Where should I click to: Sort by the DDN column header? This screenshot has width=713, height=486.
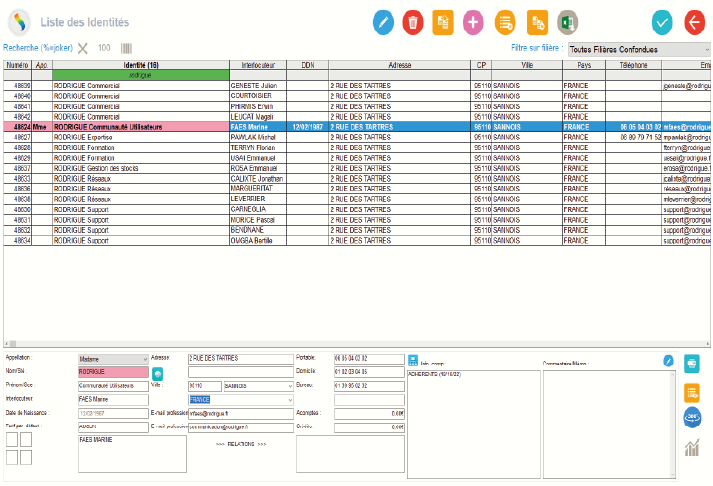308,65
